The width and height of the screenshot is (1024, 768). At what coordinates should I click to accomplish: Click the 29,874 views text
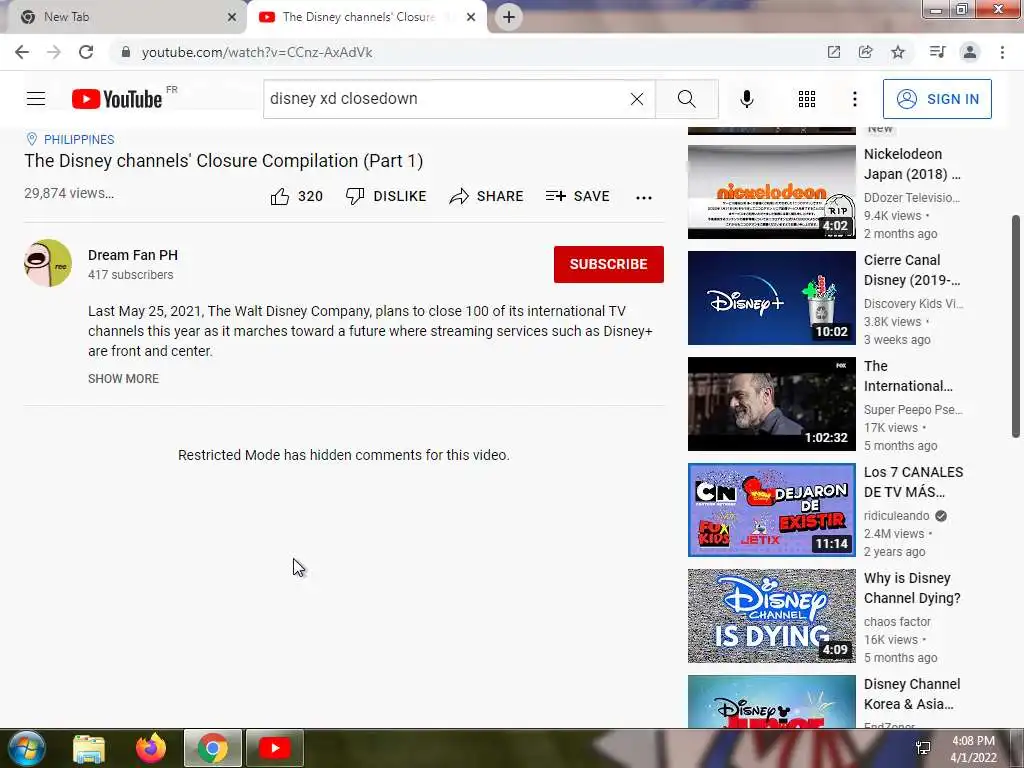pos(69,193)
